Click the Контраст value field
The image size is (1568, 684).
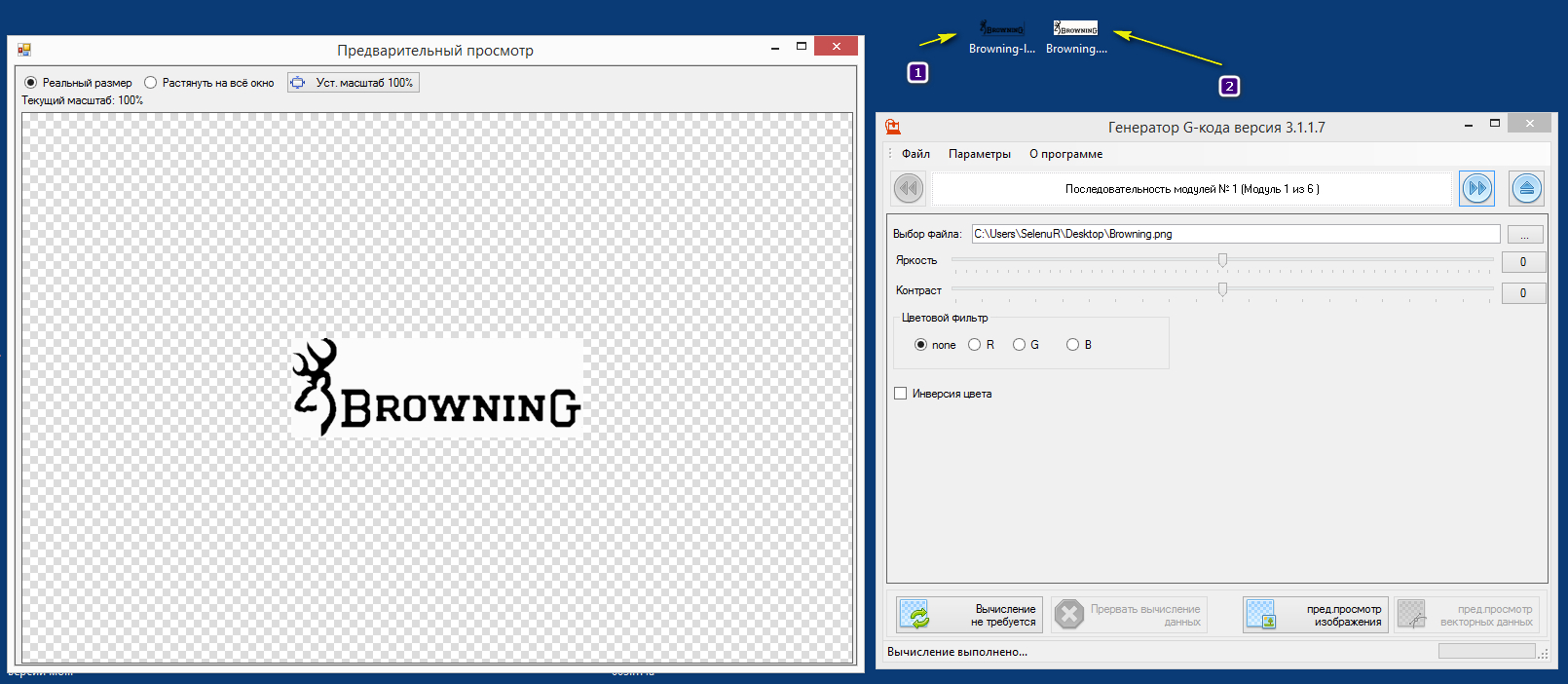[1523, 293]
